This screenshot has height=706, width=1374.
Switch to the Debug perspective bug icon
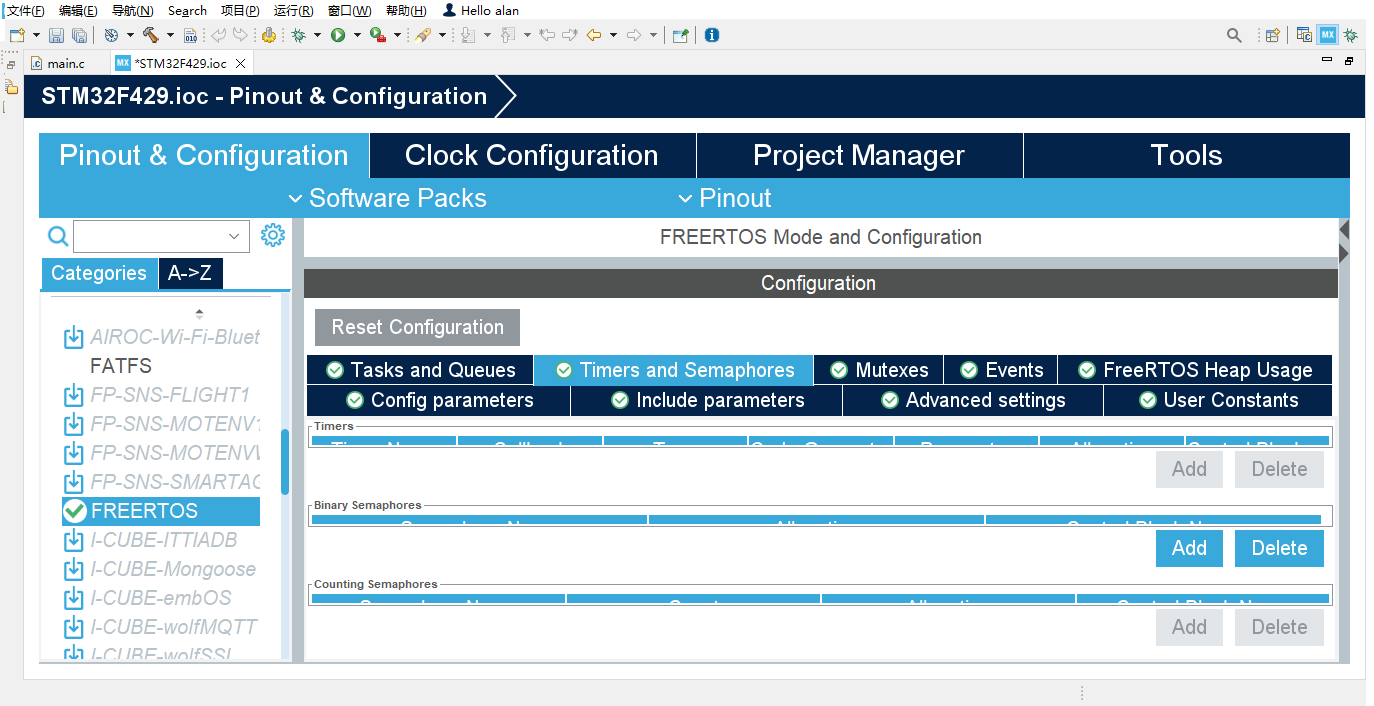[x=1351, y=35]
